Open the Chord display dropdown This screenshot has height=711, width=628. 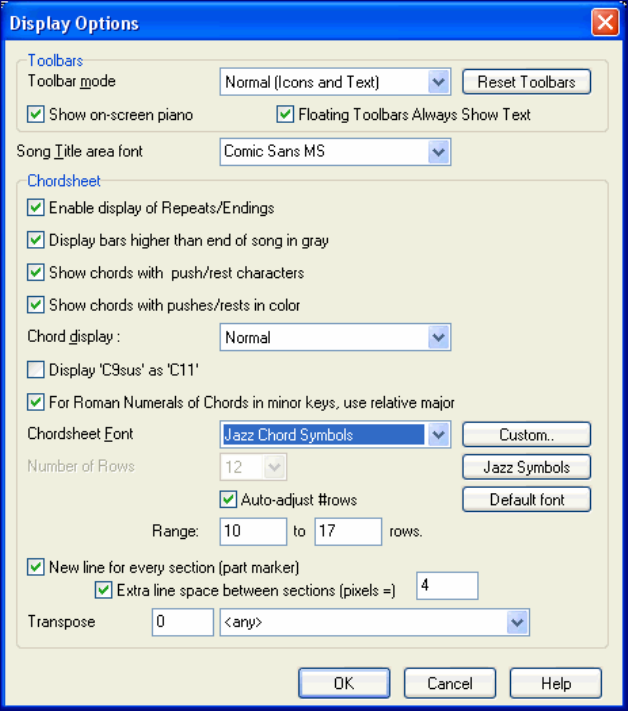tap(438, 338)
